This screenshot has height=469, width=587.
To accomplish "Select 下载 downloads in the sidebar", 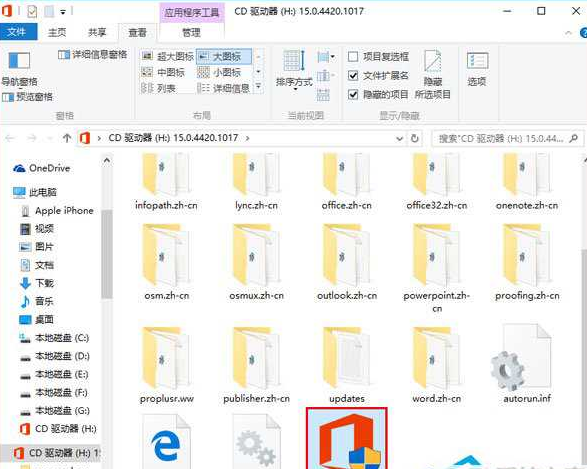I will pyautogui.click(x=37, y=283).
